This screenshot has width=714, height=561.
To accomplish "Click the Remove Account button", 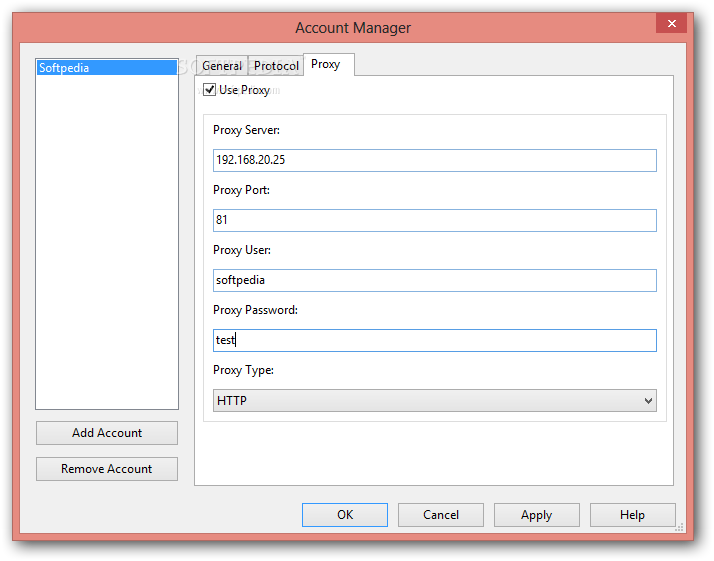I will coord(107,469).
